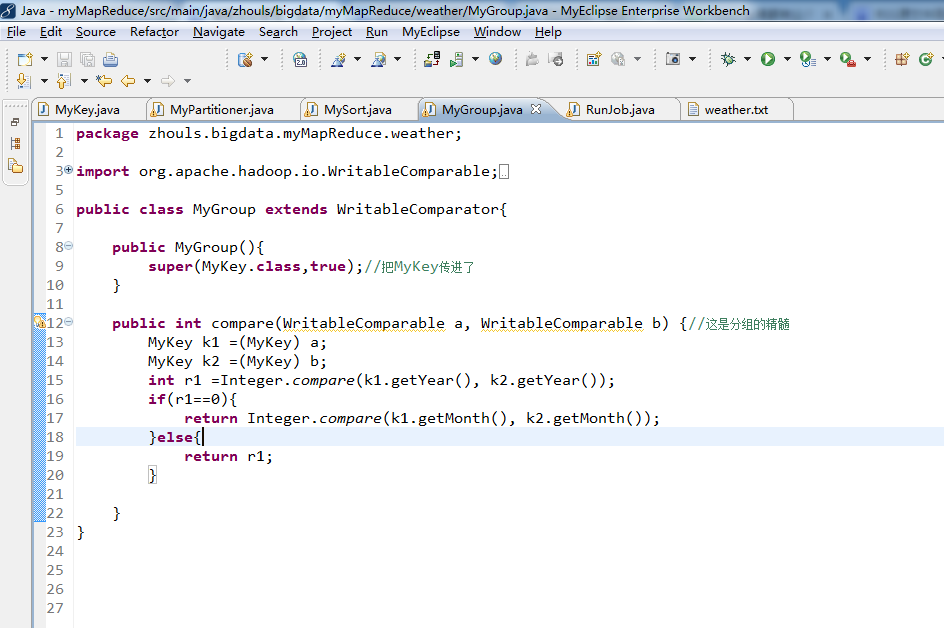The width and height of the screenshot is (944, 628).
Task: Open dropdown next to New wizard icon
Action: (x=44, y=59)
